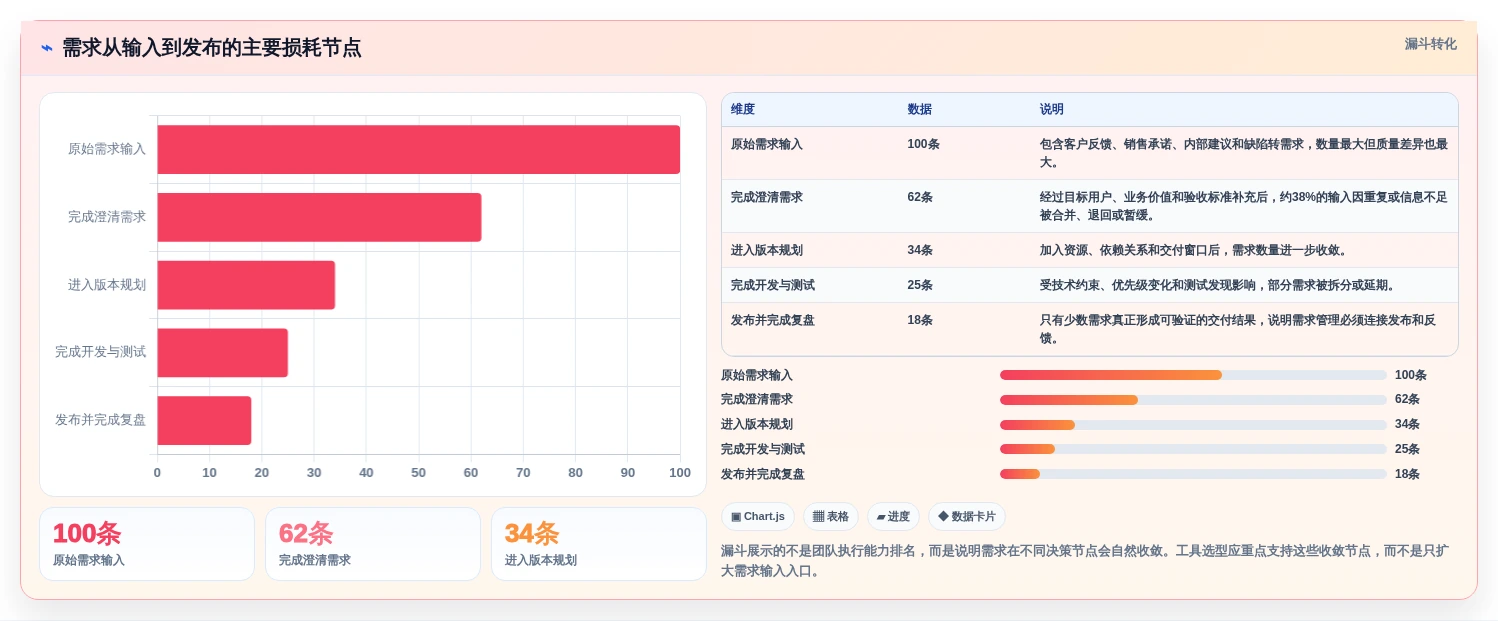Click the 进入版本规划 bar in the chart
The height and width of the screenshot is (621, 1498).
coord(246,285)
